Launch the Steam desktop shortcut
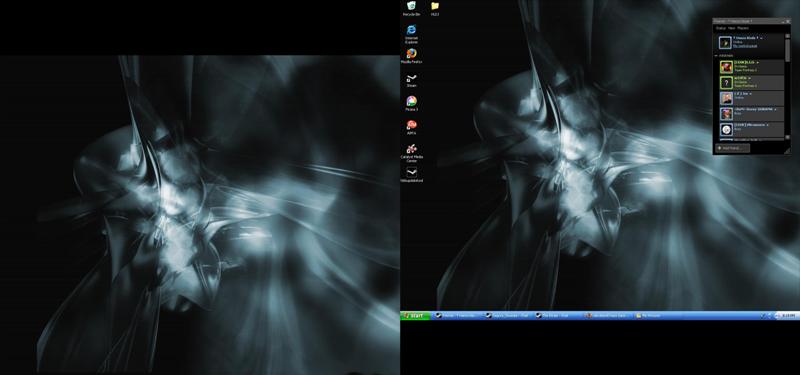Image resolution: width=800 pixels, height=375 pixels. click(411, 81)
